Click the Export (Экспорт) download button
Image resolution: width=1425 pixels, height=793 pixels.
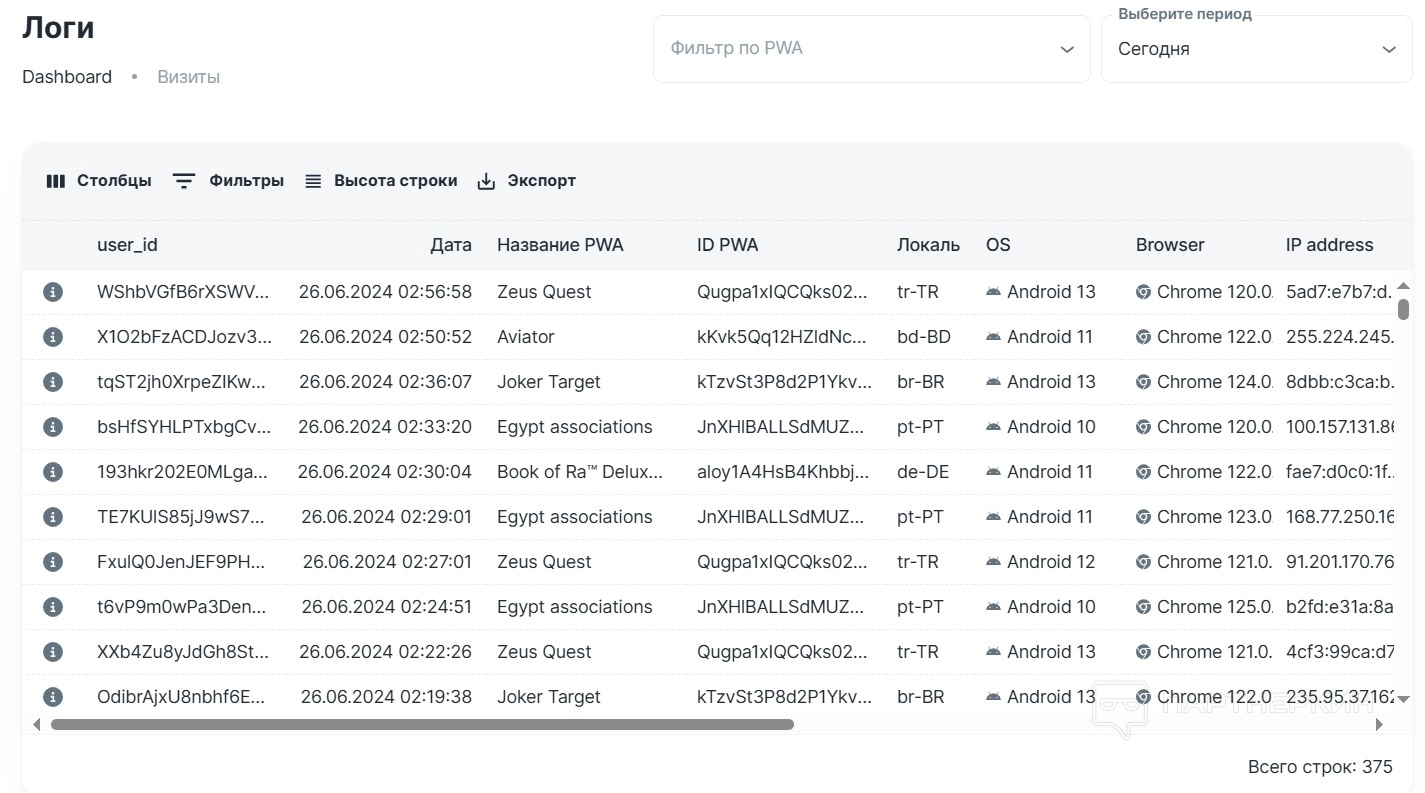(526, 181)
